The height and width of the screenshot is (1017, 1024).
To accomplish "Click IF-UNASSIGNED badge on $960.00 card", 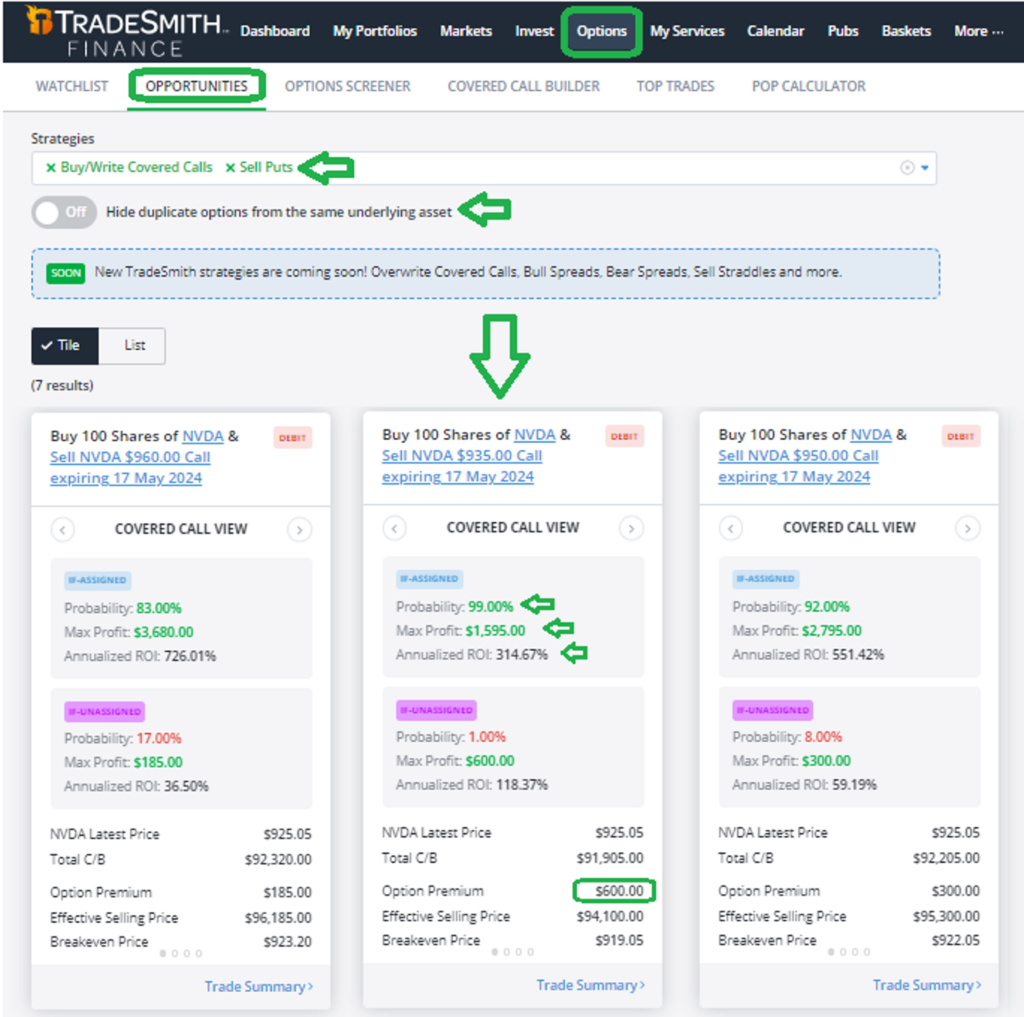I will [x=104, y=711].
